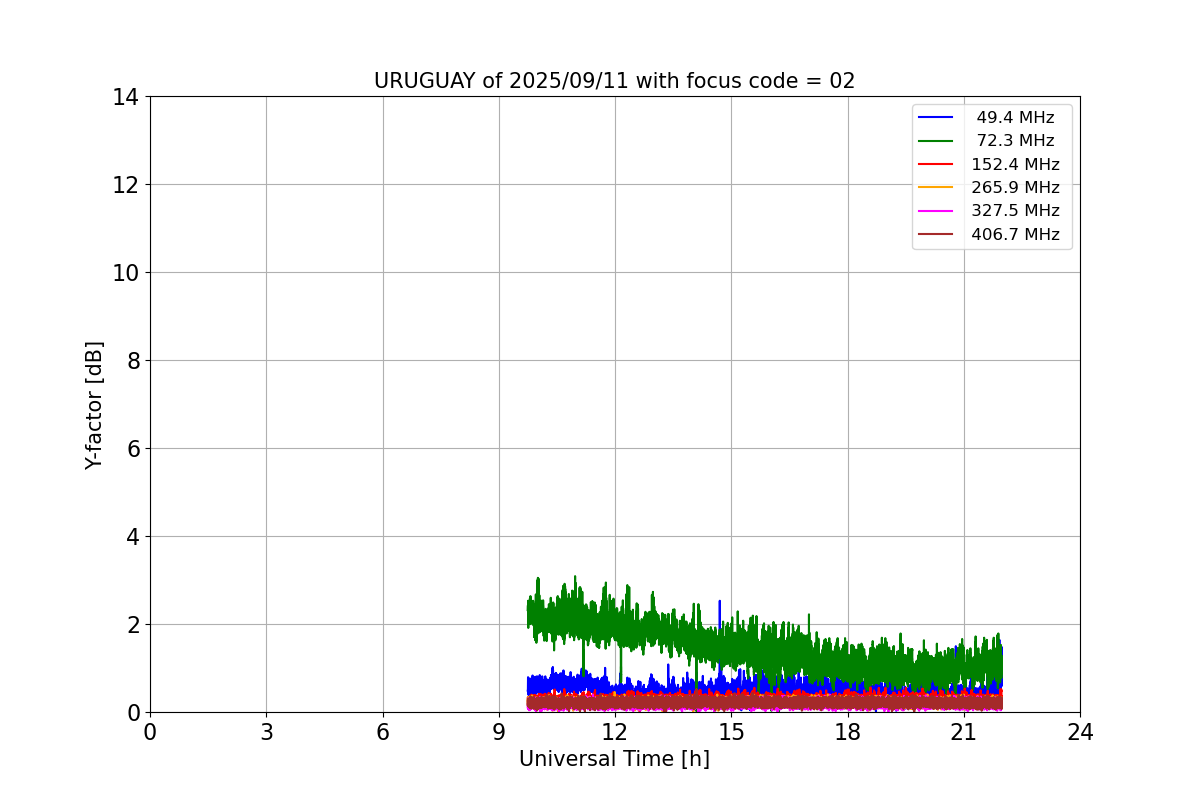Viewport: 1200px width, 800px height.
Task: Select the 327.5 MHz legend label
Action: click(x=1015, y=211)
